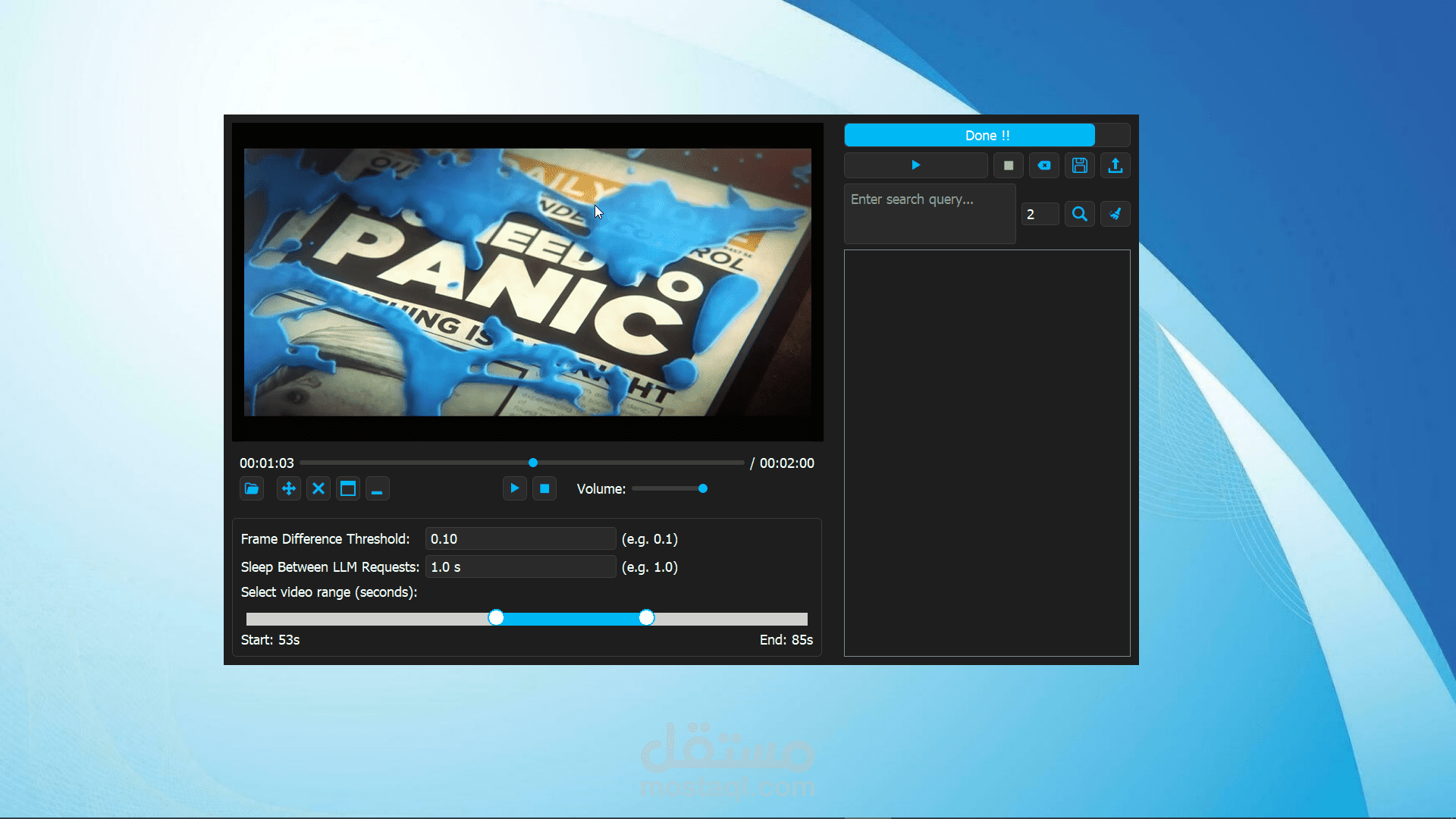The image size is (1456, 819).
Task: Run search with the magnifying glass icon
Action: click(1080, 214)
